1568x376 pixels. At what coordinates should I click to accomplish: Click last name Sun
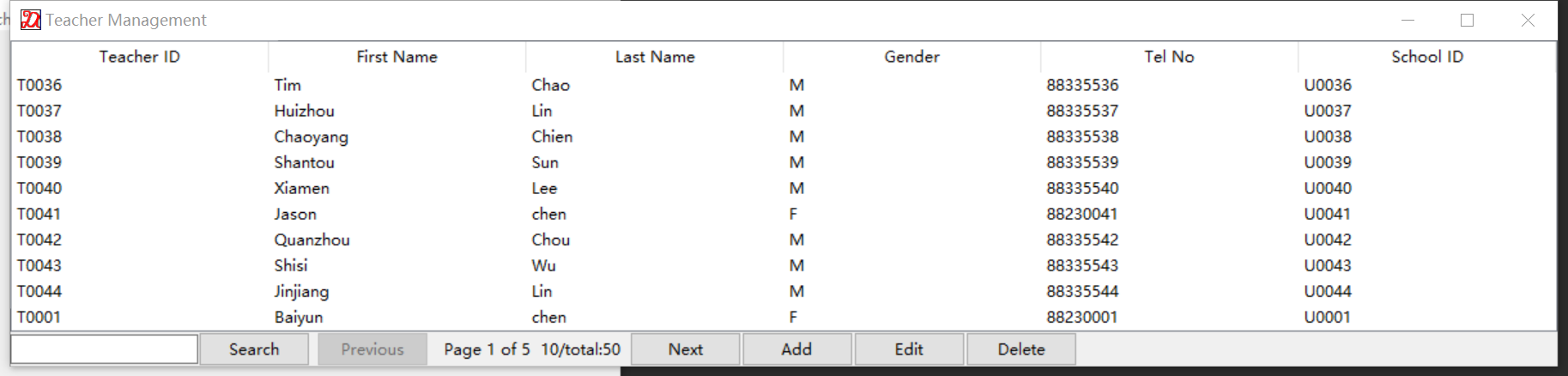tap(545, 162)
